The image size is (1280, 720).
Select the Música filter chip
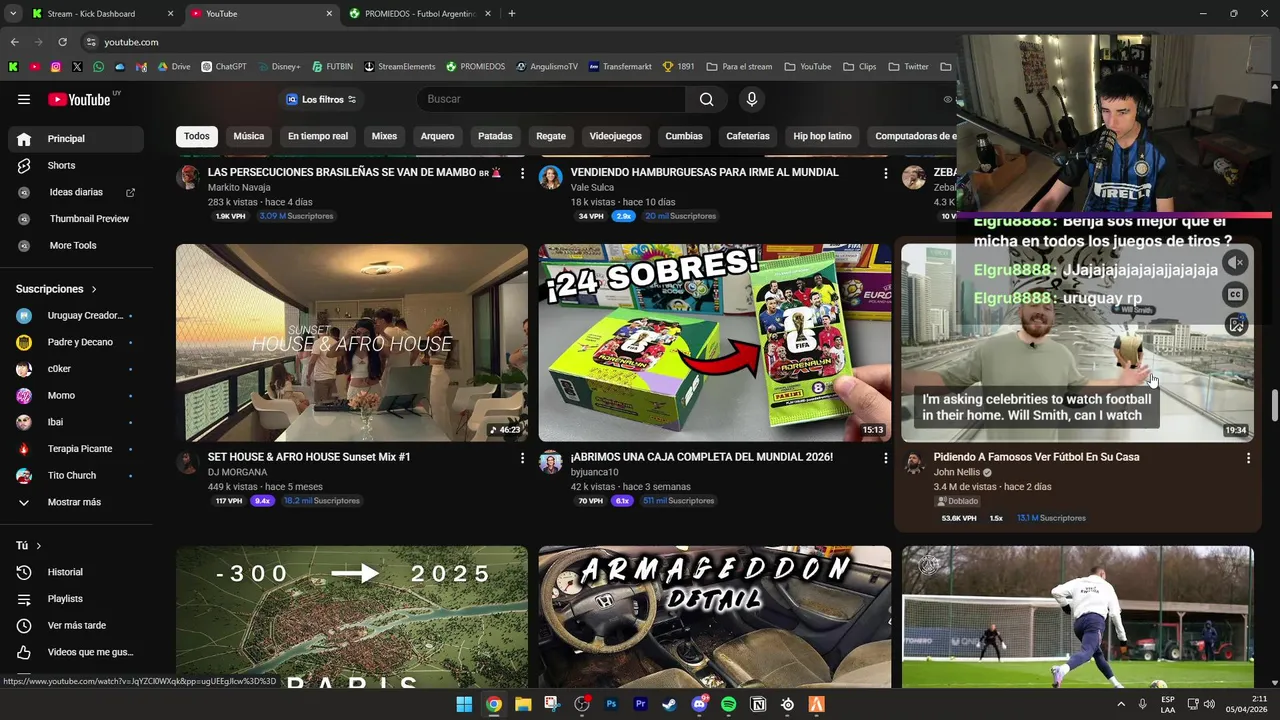tap(249, 136)
